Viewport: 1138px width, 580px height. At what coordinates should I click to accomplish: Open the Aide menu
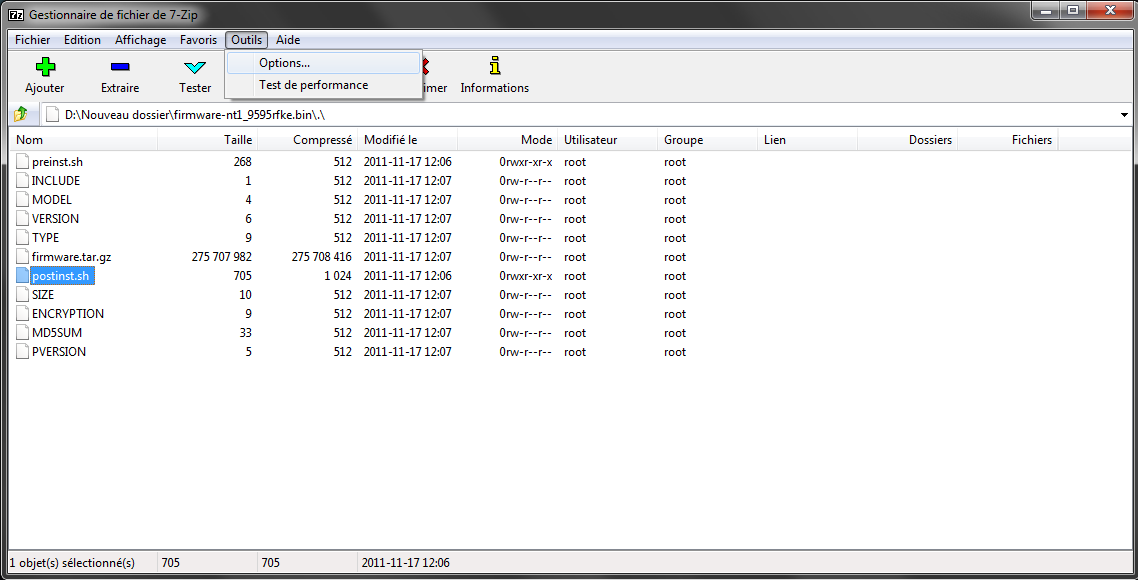tap(288, 40)
